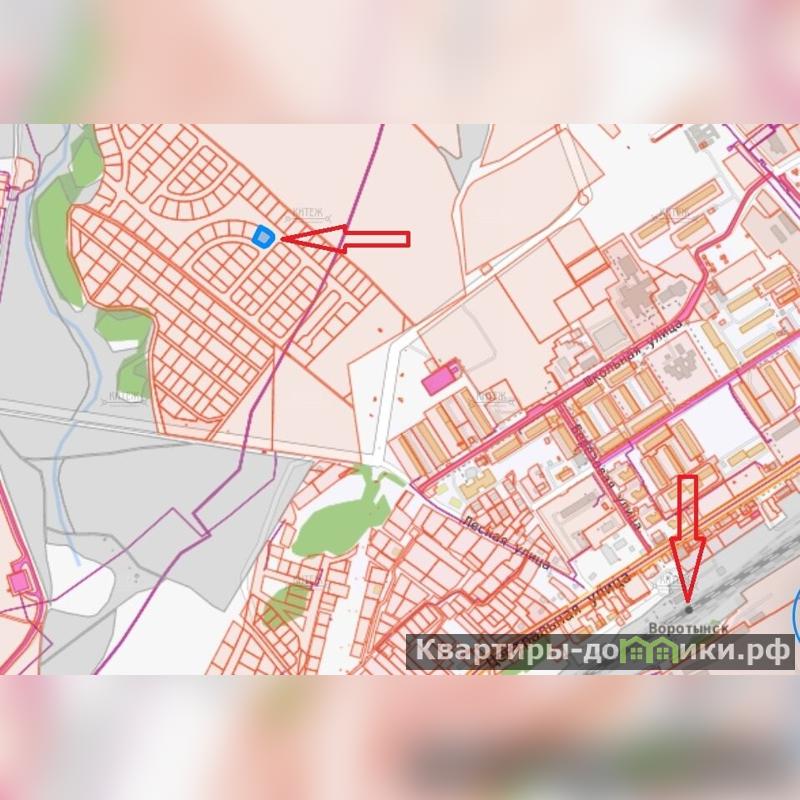Select the Школьная улица street label

[634, 352]
